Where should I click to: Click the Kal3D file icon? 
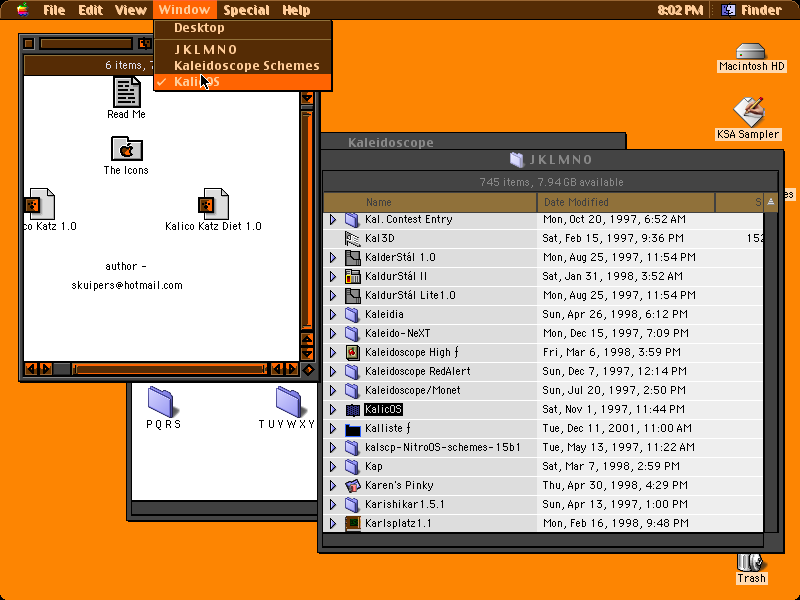pos(352,238)
